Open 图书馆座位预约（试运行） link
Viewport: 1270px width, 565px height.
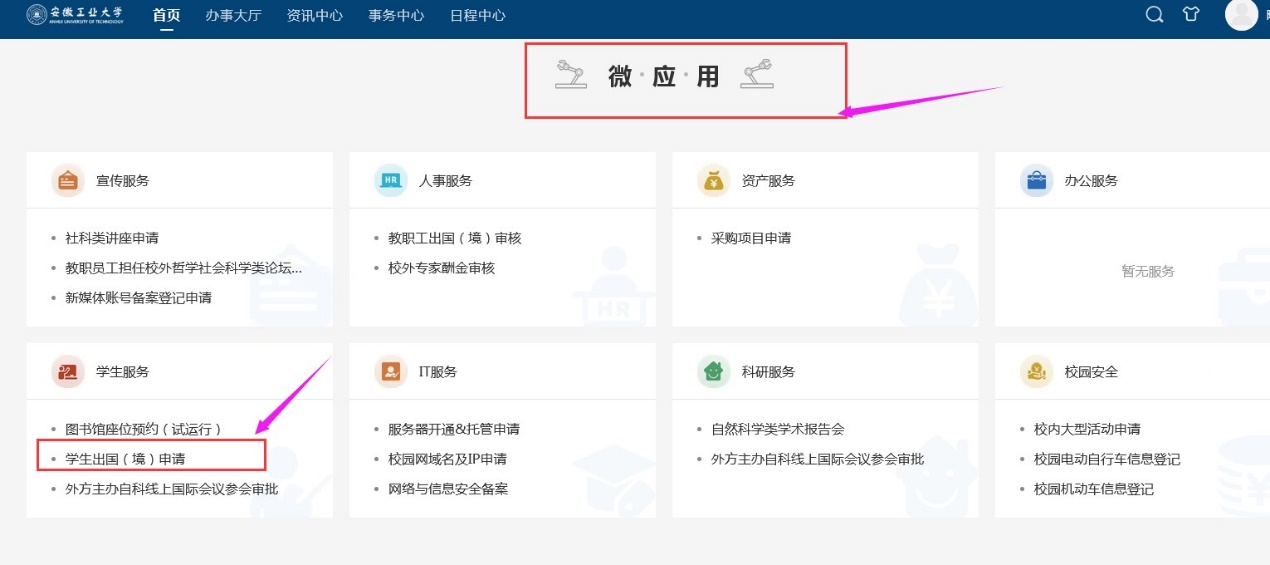pyautogui.click(x=143, y=429)
